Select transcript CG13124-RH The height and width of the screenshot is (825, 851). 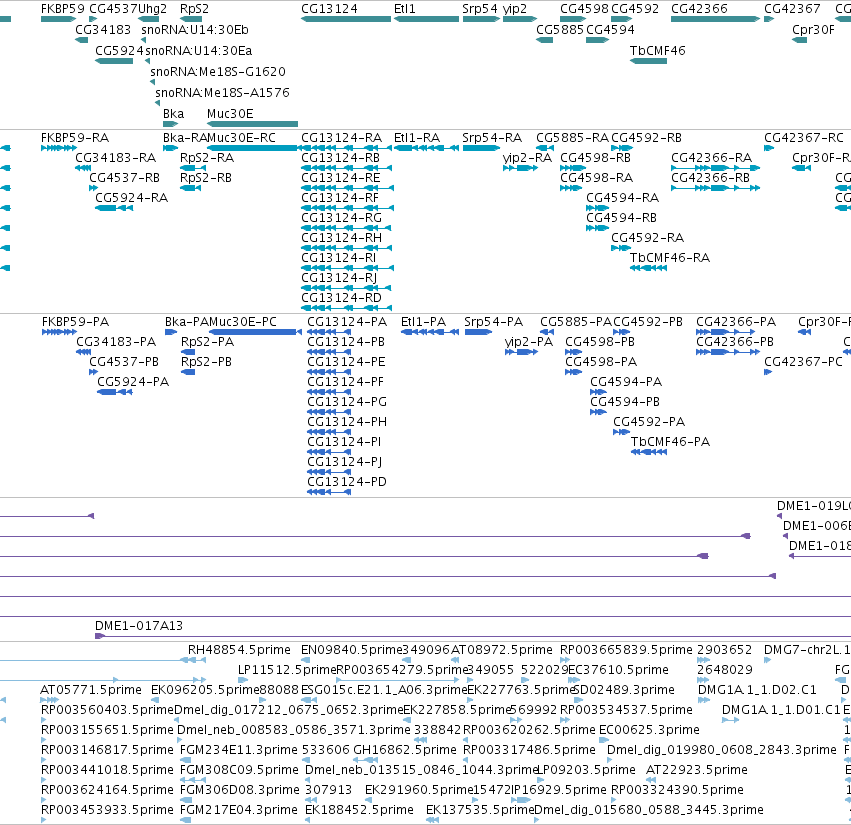(x=341, y=238)
